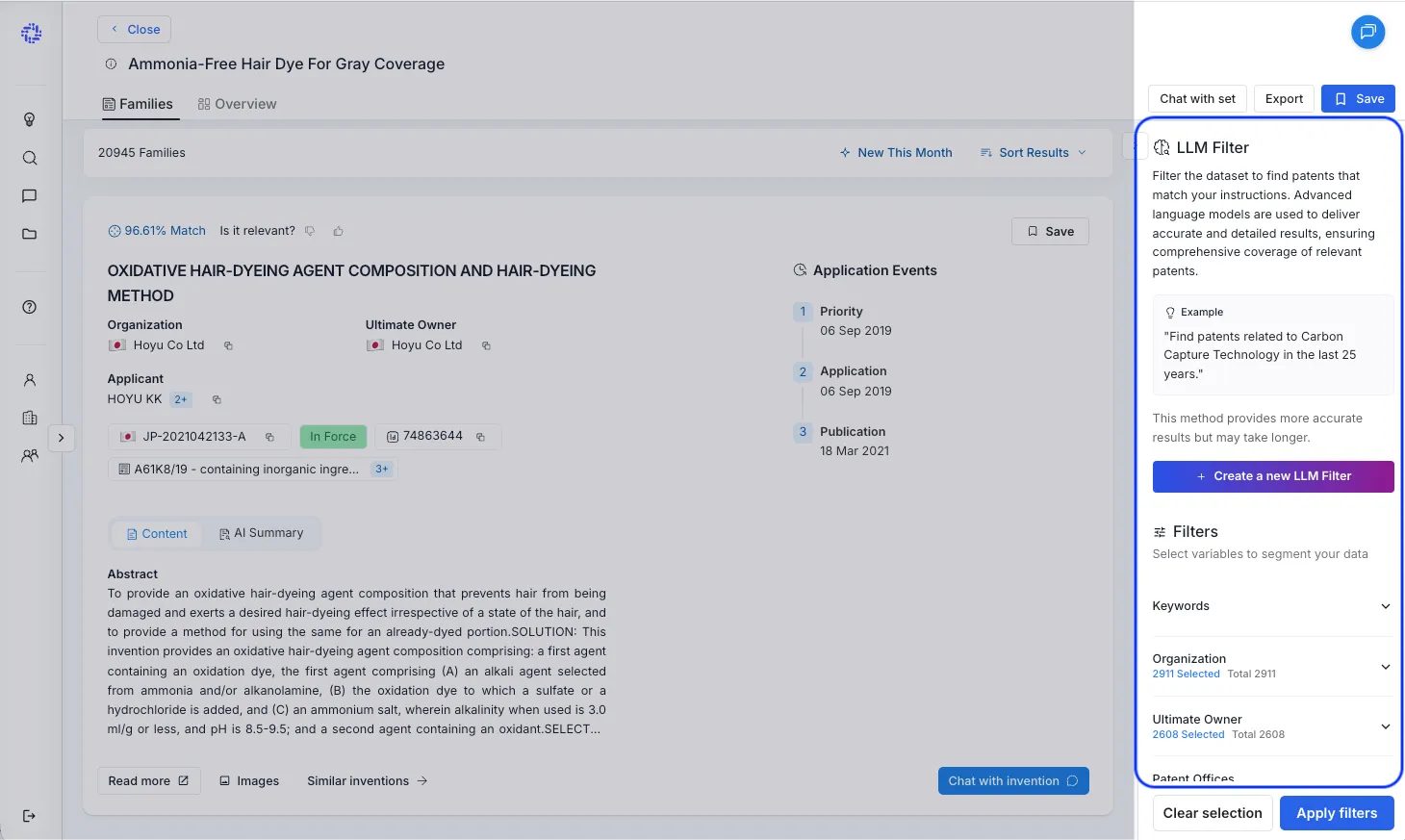Image resolution: width=1405 pixels, height=840 pixels.
Task: Click the thumbs down relevance icon
Action: click(310, 231)
